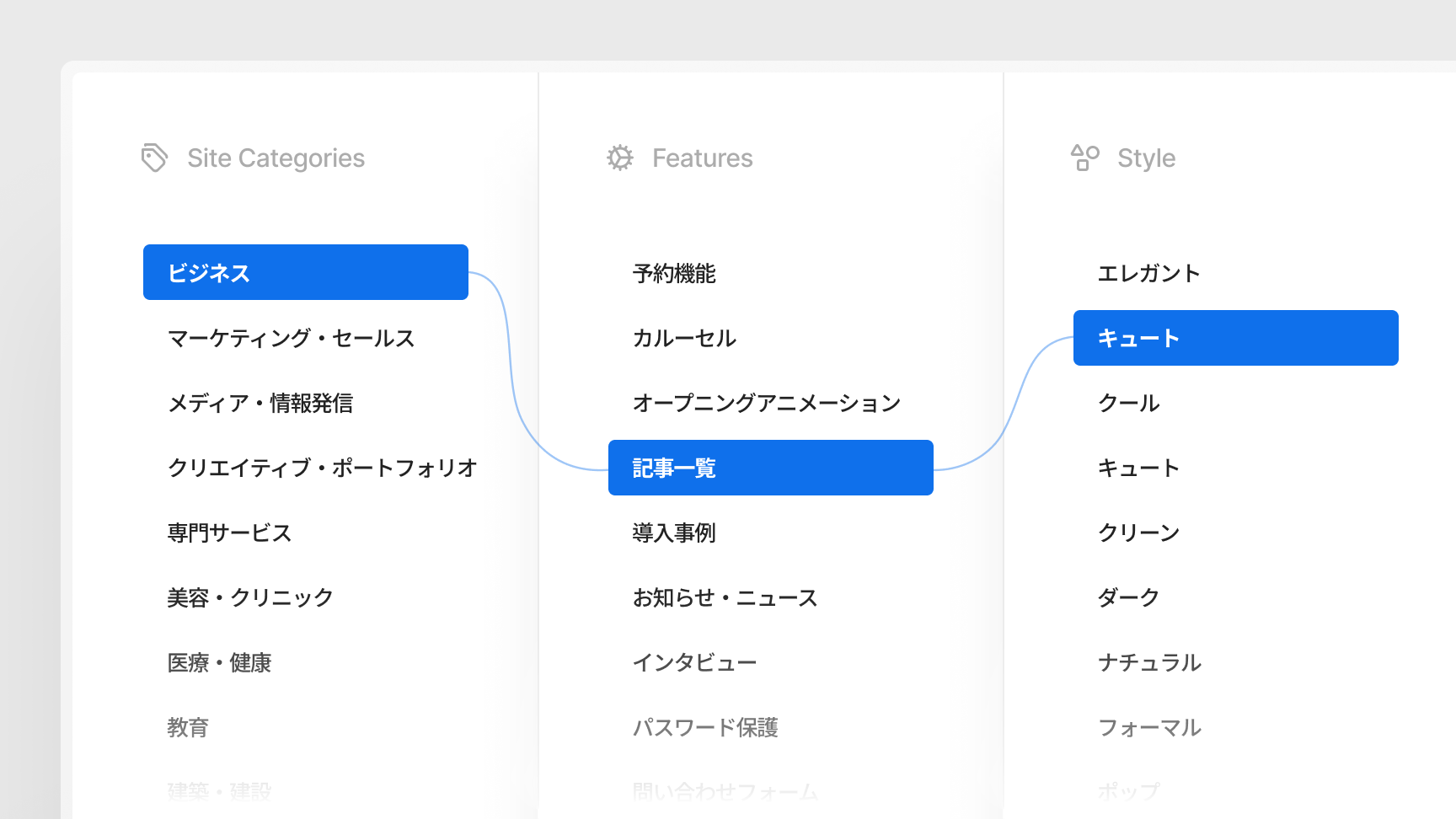
Task: Select the お知らせ・ニュース feature
Action: point(725,597)
